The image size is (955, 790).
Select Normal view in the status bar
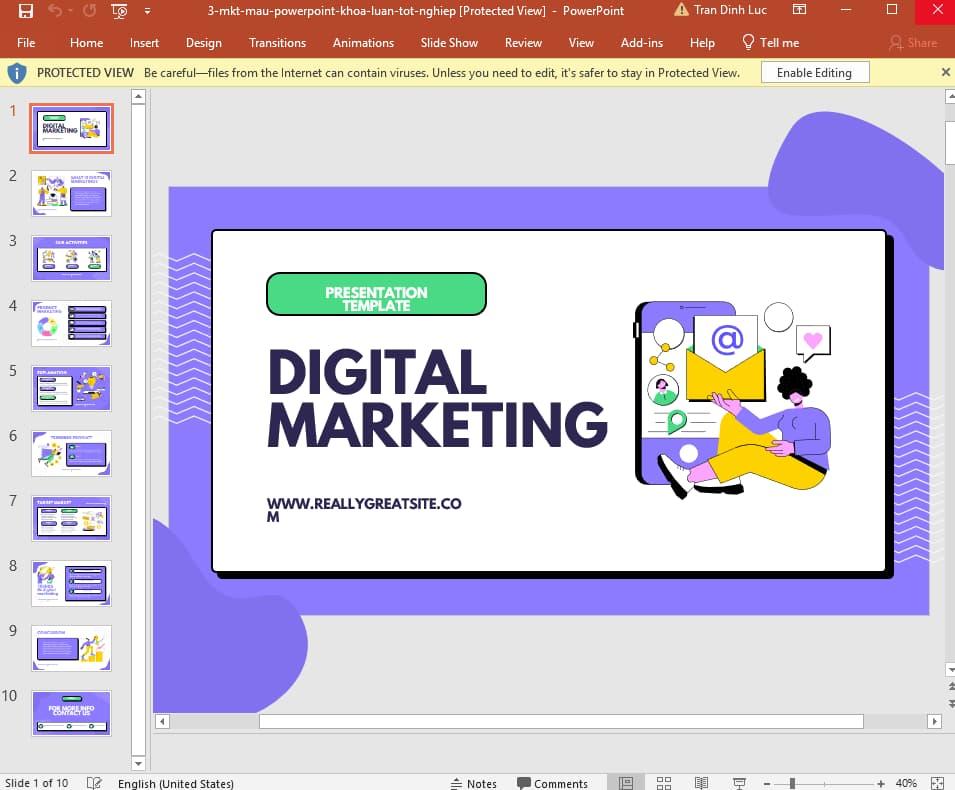(x=626, y=783)
